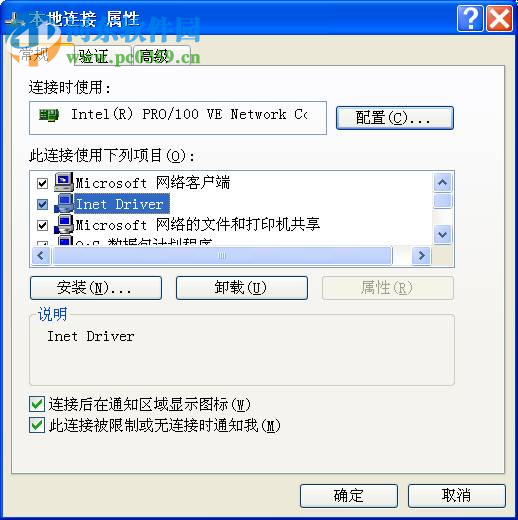Click the local connection title bar icon

[14, 20]
